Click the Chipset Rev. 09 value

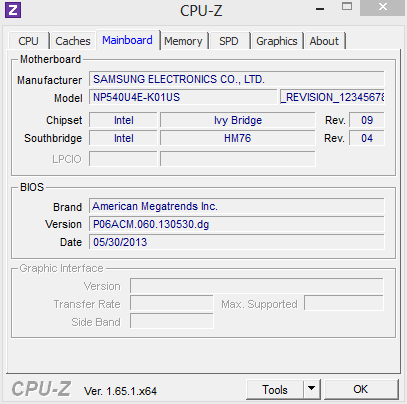pos(367,120)
